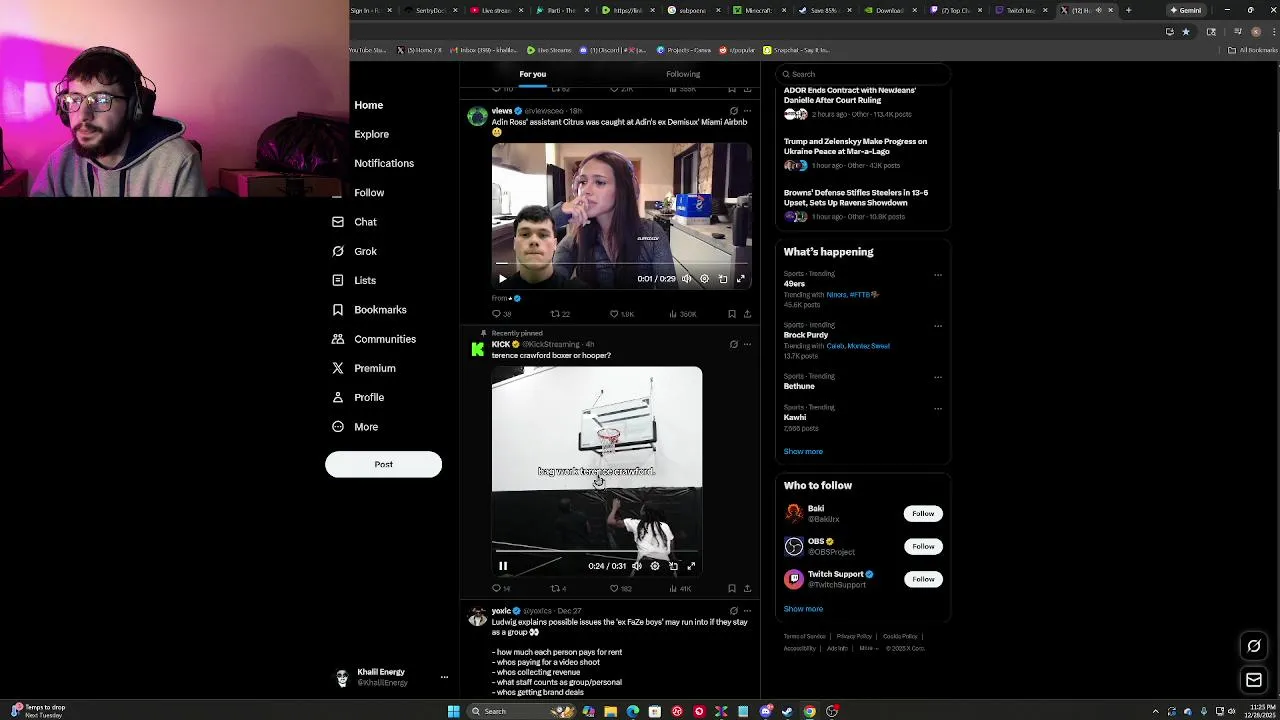Open more options for 49ers trend
Screen dimensions: 1280x720
pyautogui.click(x=938, y=274)
